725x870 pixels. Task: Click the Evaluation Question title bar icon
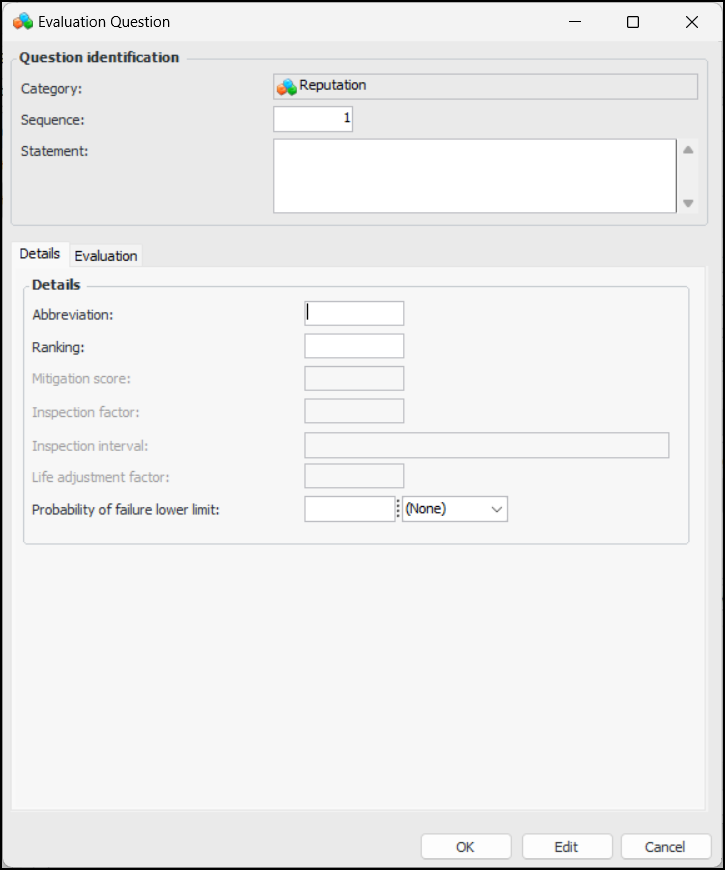click(23, 22)
